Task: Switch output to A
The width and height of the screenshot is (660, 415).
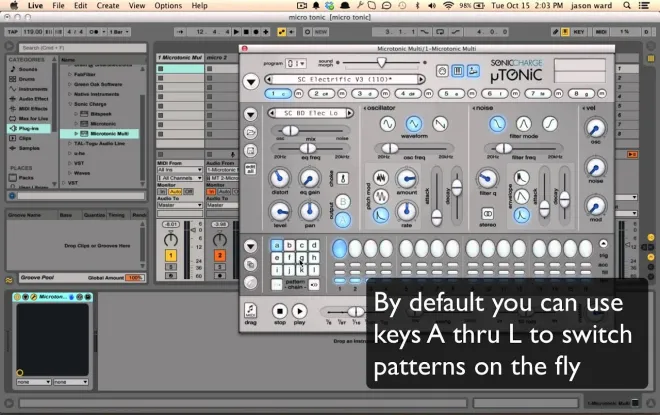Action: tap(343, 220)
